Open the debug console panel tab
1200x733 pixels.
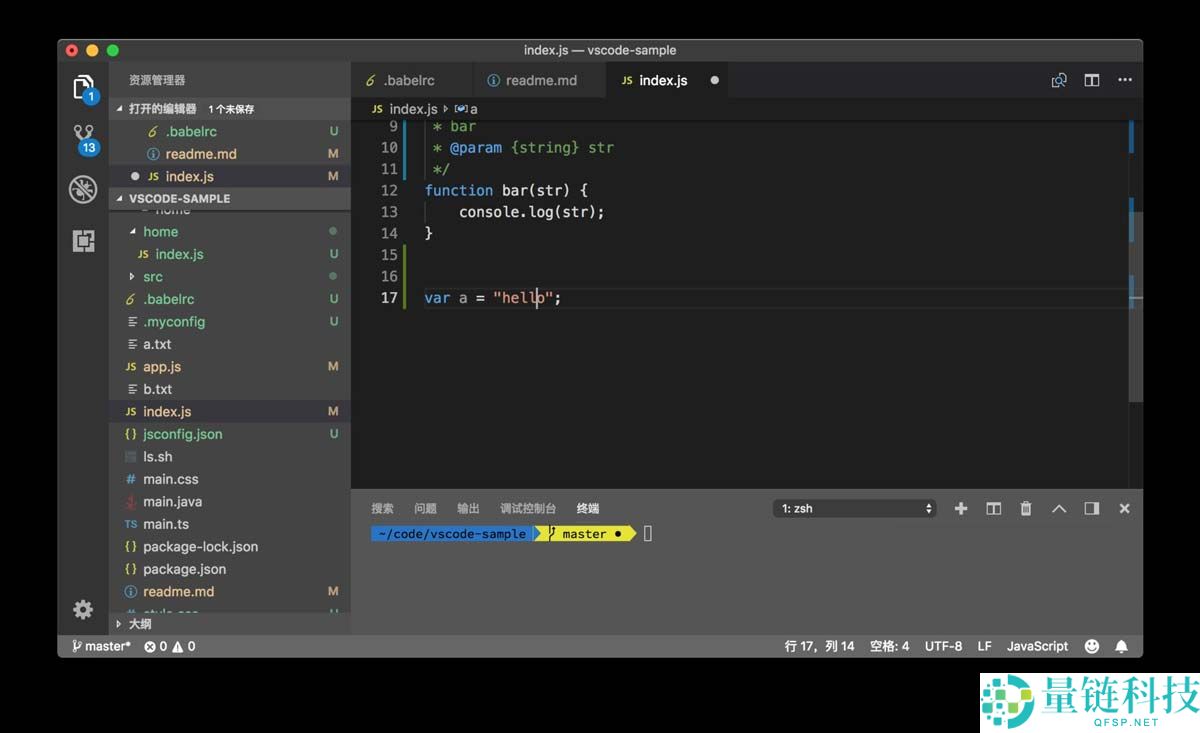point(528,508)
